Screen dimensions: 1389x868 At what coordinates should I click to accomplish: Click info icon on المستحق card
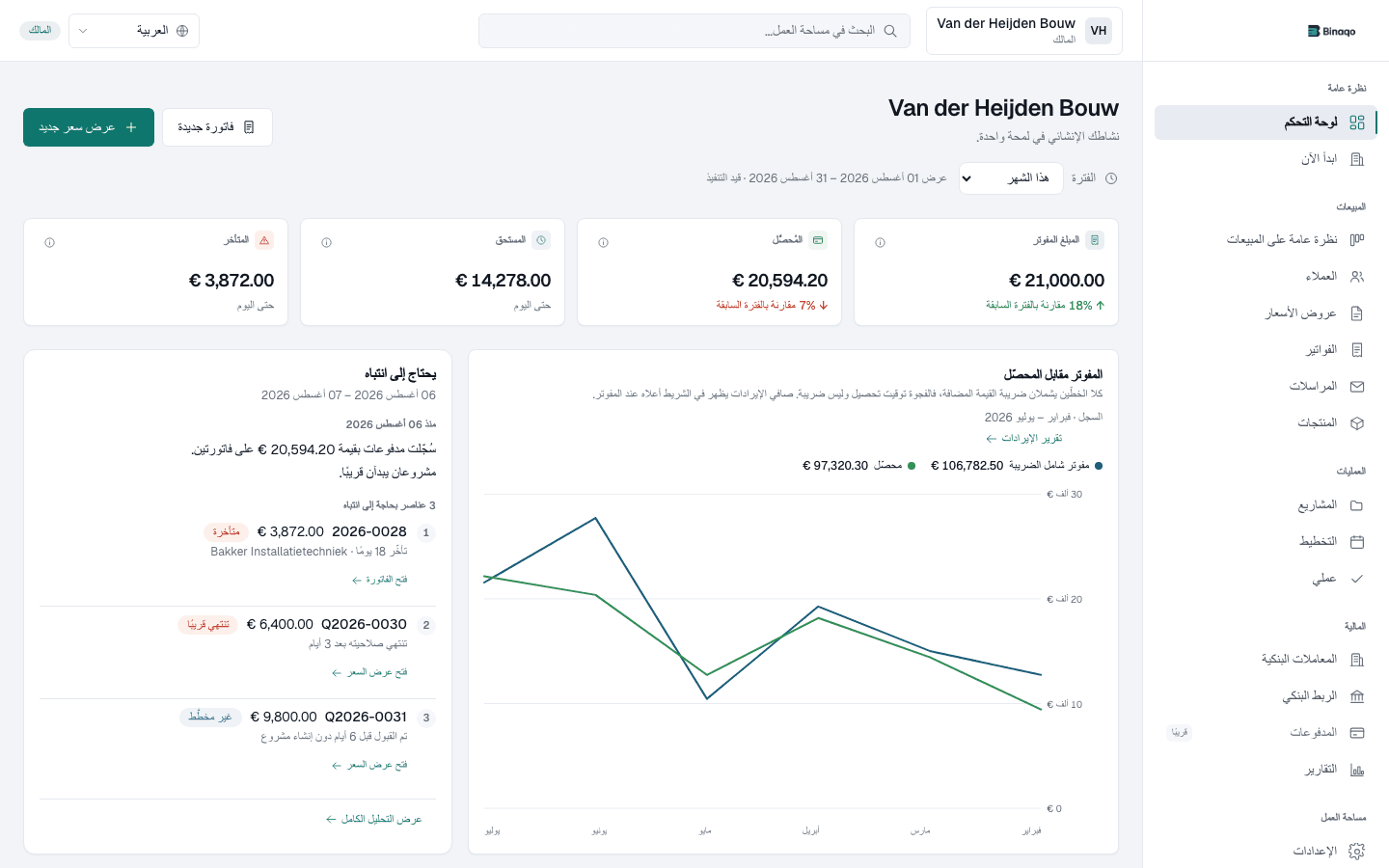pyautogui.click(x=326, y=243)
